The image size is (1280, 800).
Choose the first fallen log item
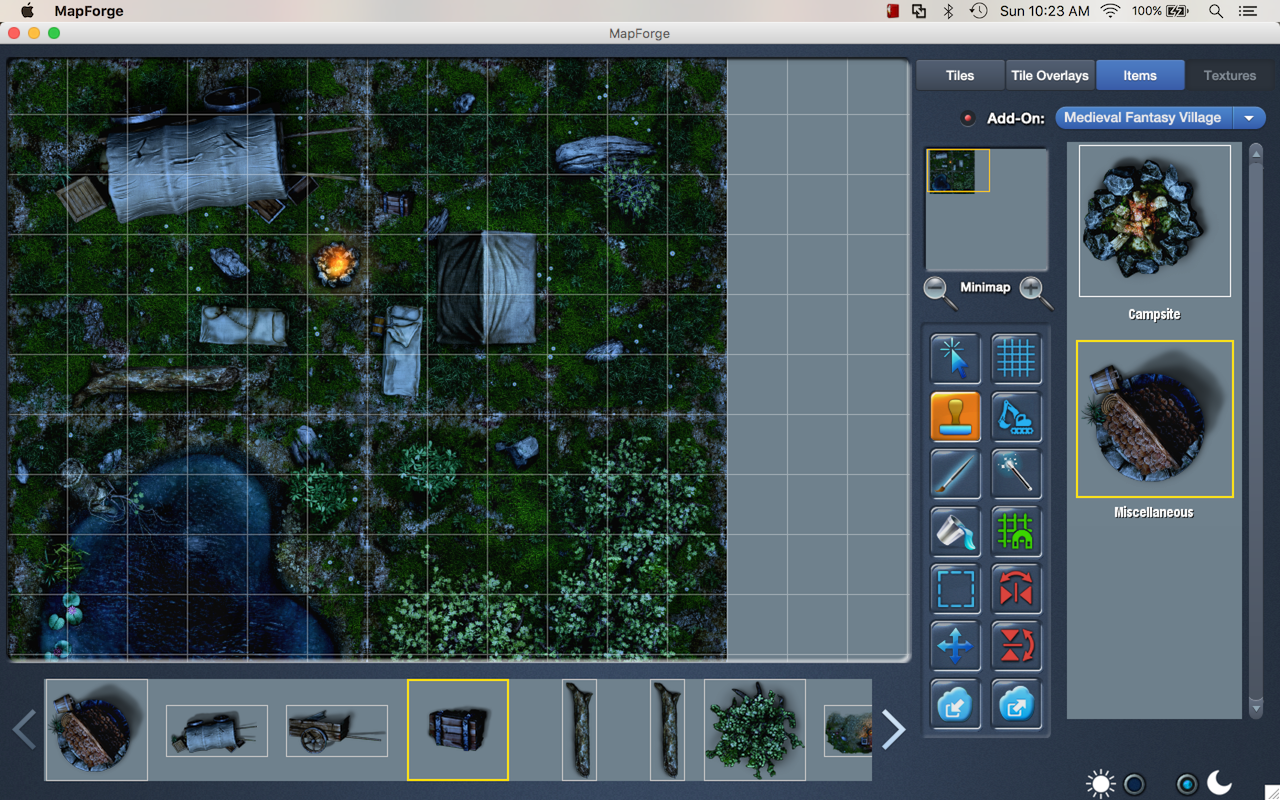(x=579, y=730)
